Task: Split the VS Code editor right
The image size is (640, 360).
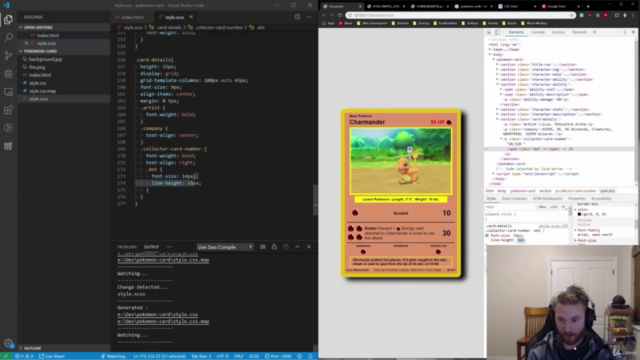Action: [297, 17]
